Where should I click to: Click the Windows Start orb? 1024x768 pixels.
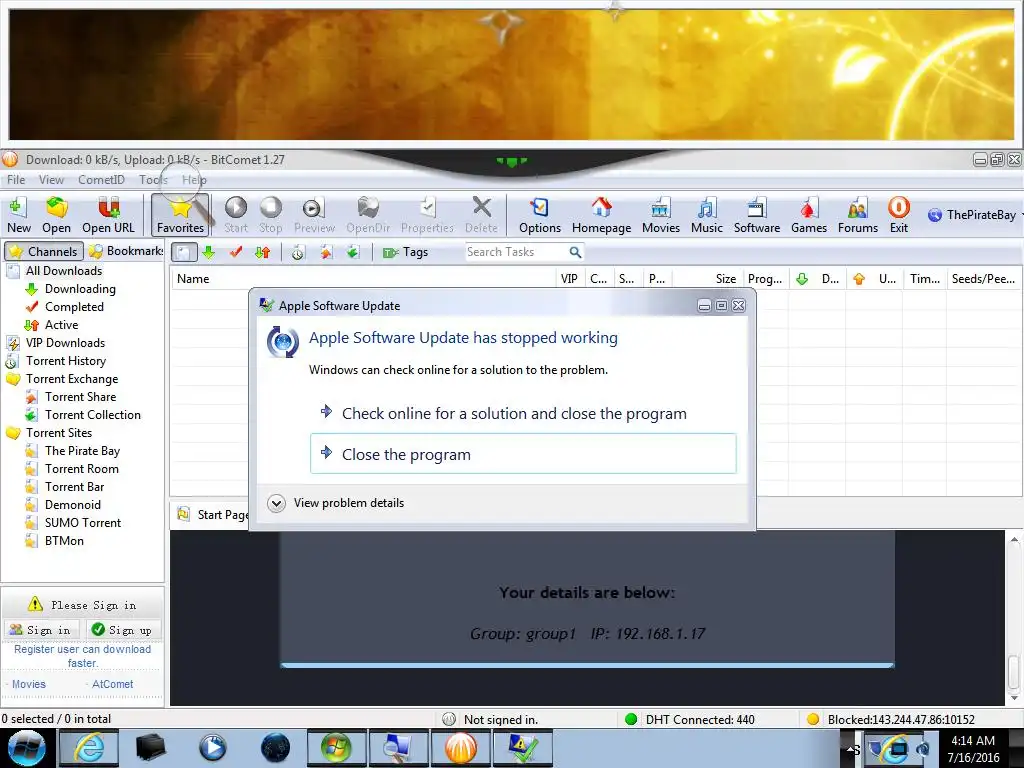26,748
